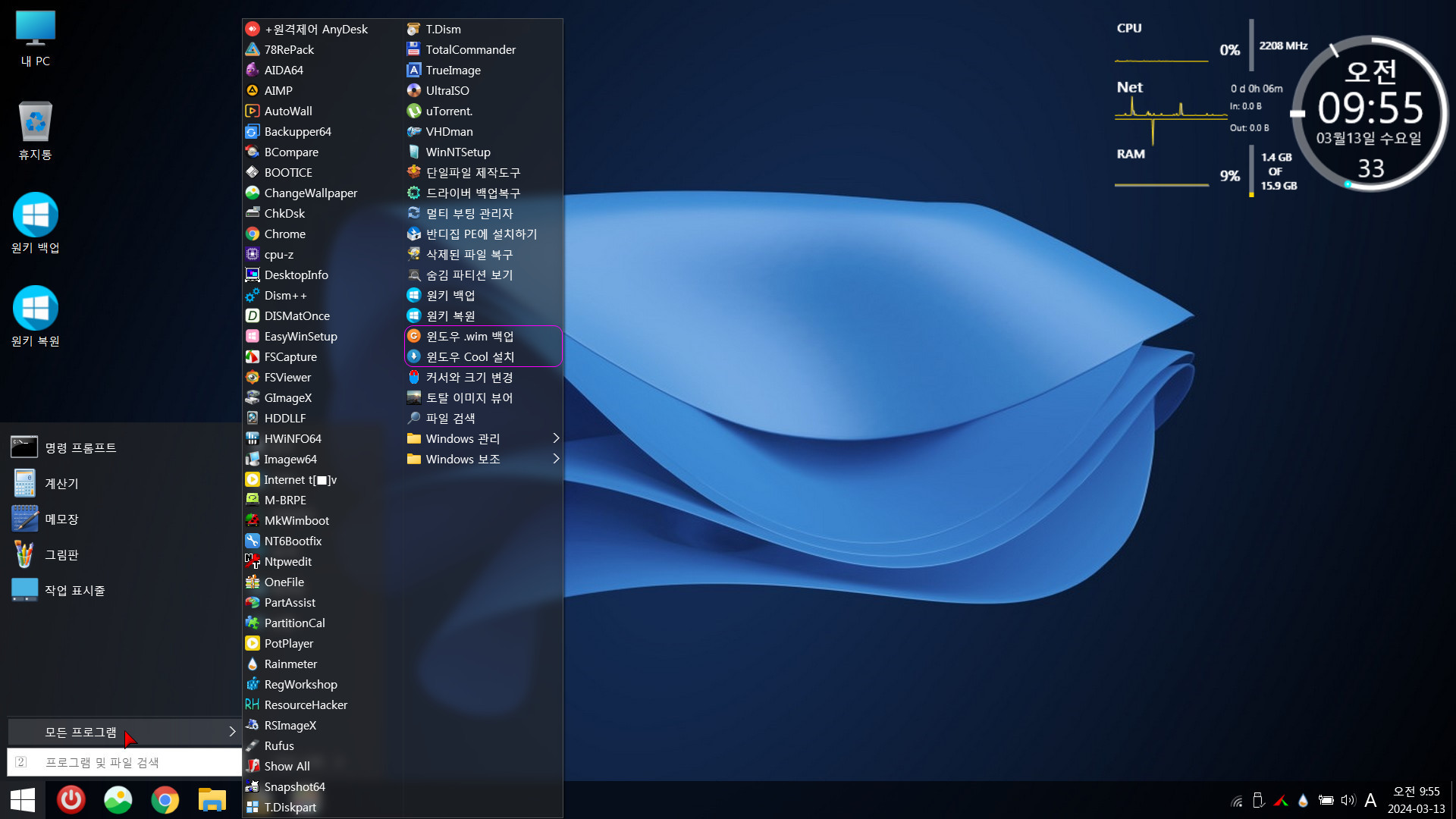Expand the Windows 보조 submenu arrow

pos(556,459)
